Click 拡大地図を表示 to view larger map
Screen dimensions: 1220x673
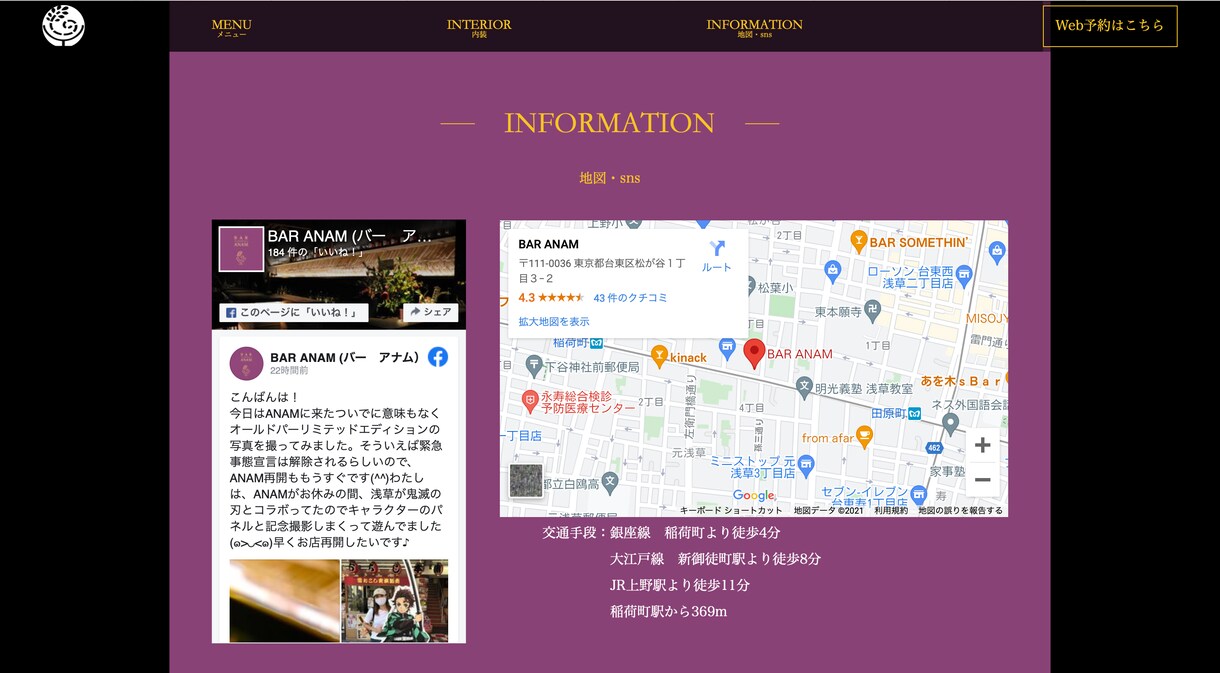pyautogui.click(x=554, y=322)
